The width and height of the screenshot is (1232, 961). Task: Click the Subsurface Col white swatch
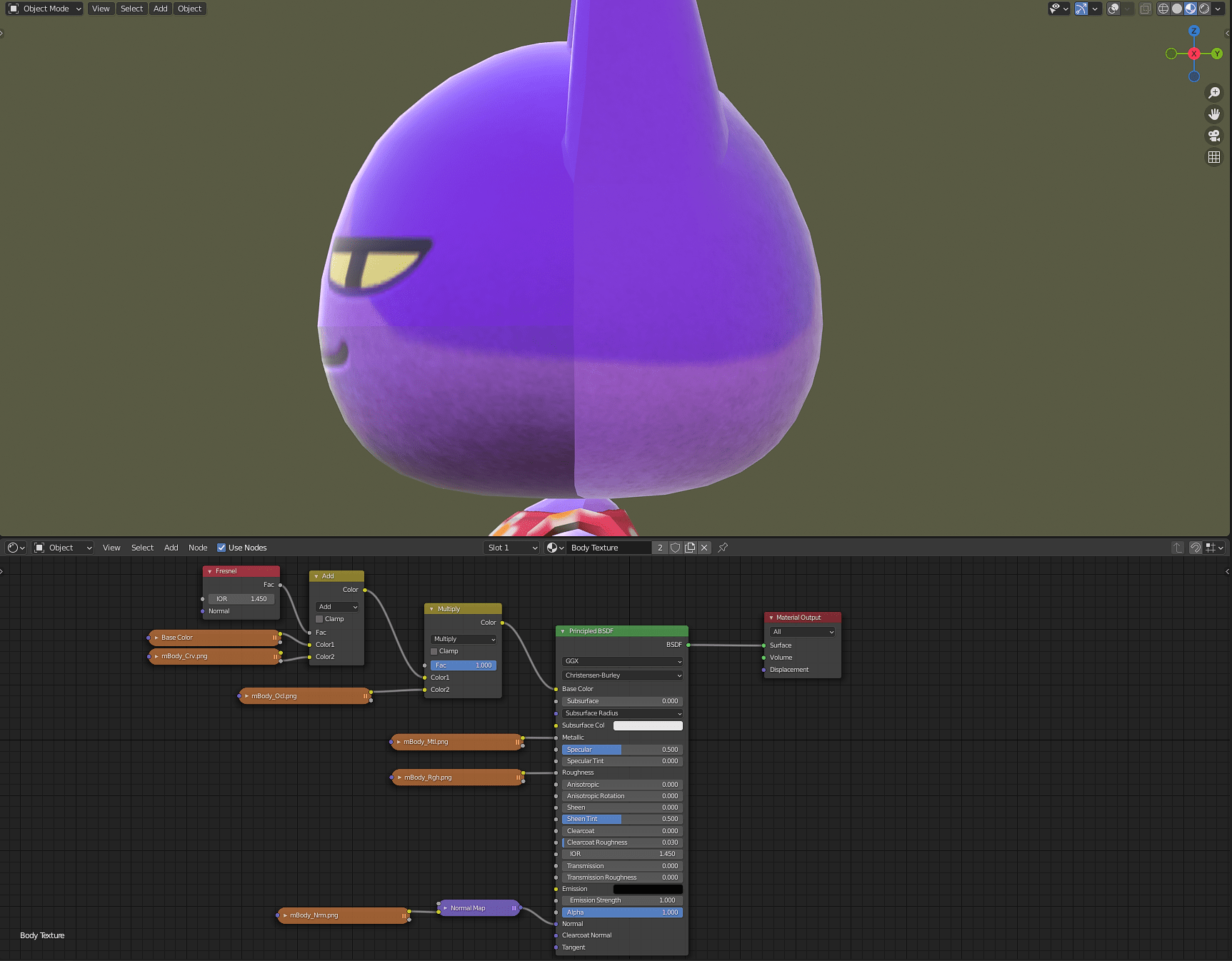coord(648,725)
